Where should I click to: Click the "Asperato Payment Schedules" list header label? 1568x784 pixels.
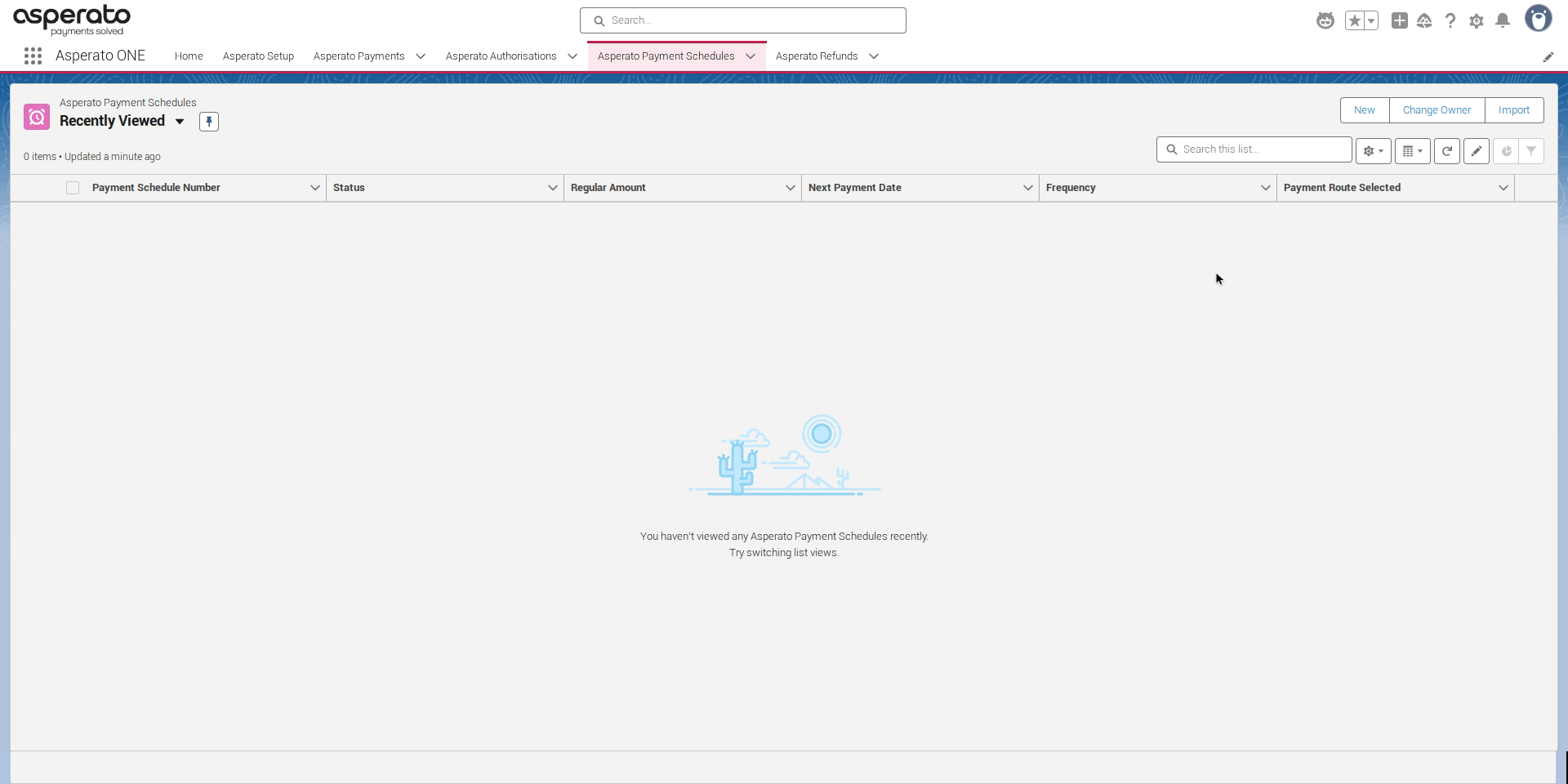click(128, 103)
